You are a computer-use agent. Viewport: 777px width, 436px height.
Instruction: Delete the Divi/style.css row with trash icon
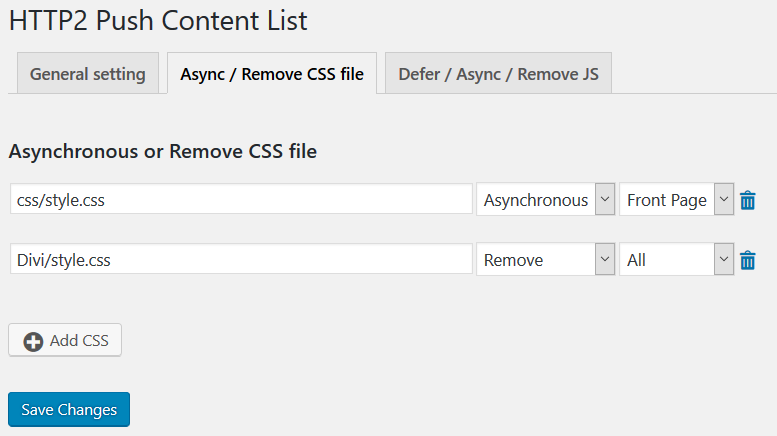pyautogui.click(x=747, y=261)
